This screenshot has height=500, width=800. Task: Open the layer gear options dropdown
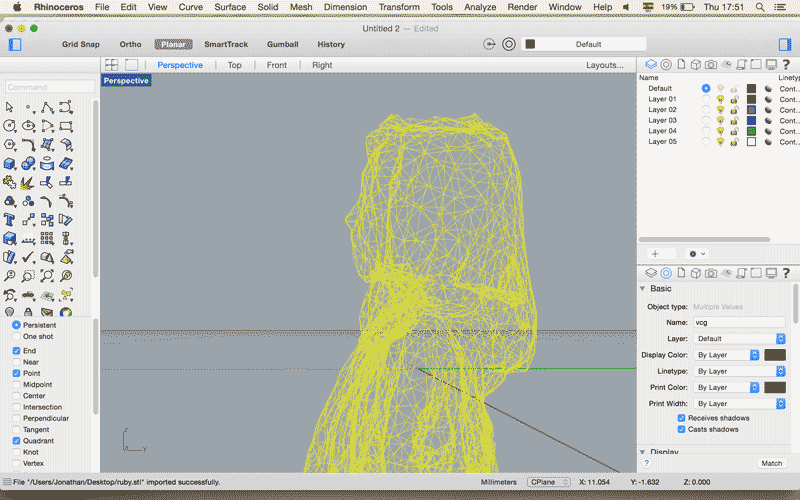coord(696,254)
